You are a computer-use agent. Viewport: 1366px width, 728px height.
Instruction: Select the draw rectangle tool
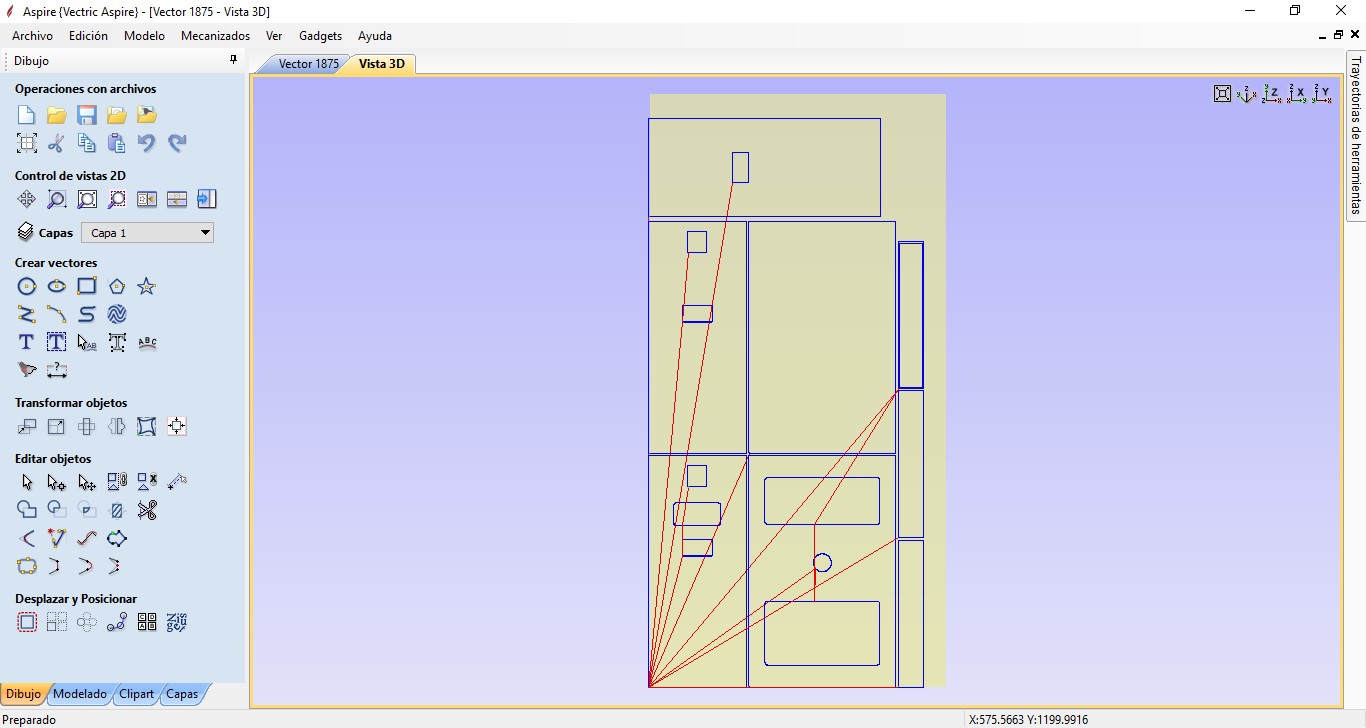click(87, 287)
